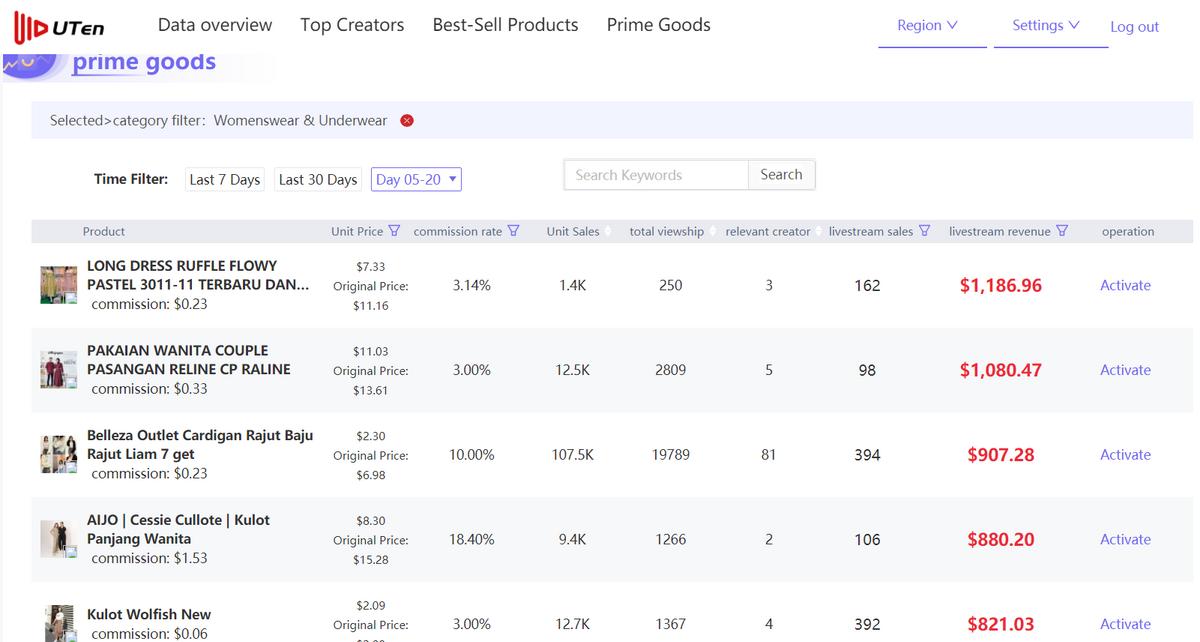This screenshot has height=642, width=1200.
Task: Open the commission rate filter icon
Action: point(513,231)
